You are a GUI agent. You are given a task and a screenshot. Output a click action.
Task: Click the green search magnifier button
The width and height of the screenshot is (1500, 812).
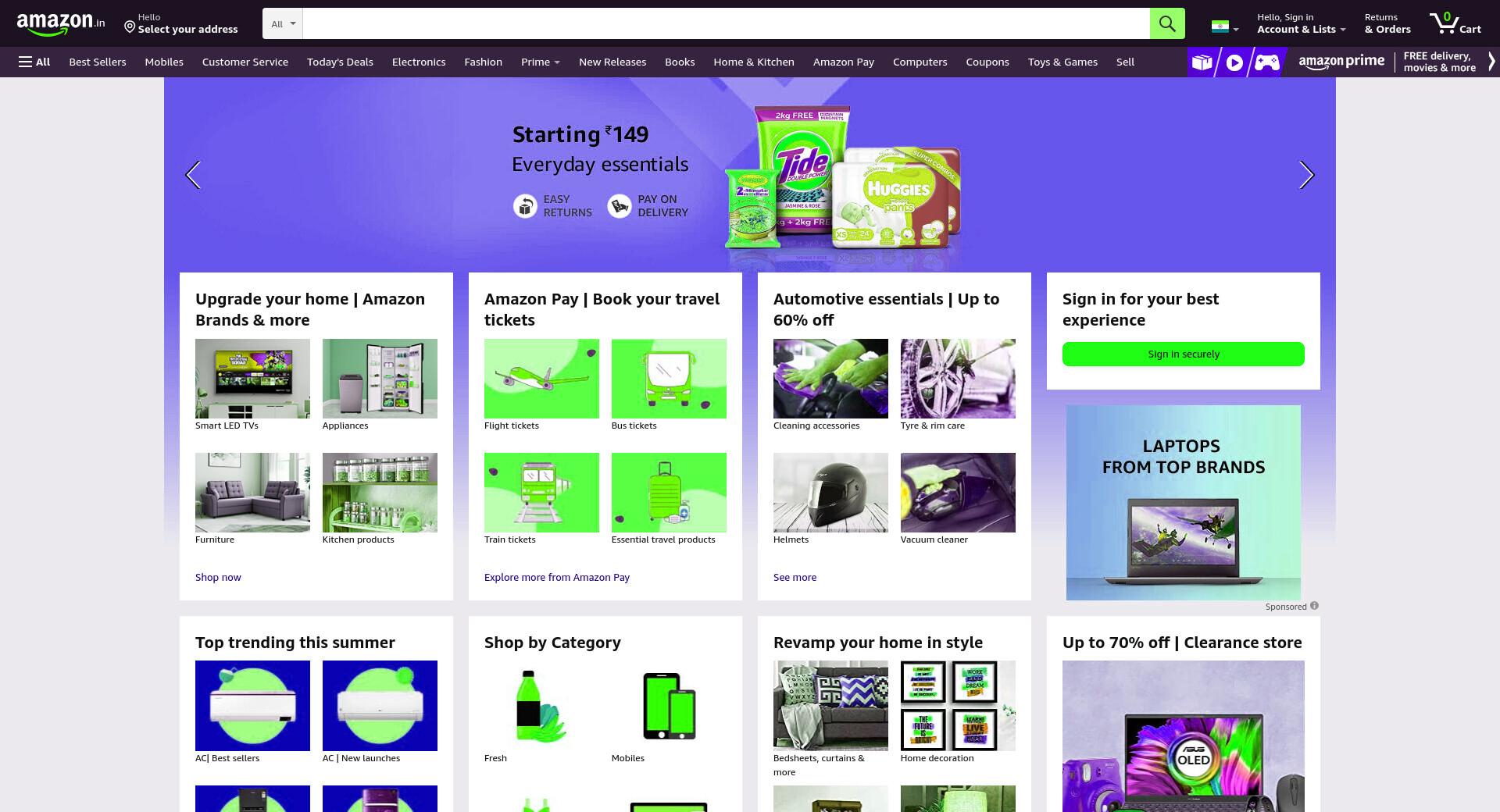tap(1167, 23)
